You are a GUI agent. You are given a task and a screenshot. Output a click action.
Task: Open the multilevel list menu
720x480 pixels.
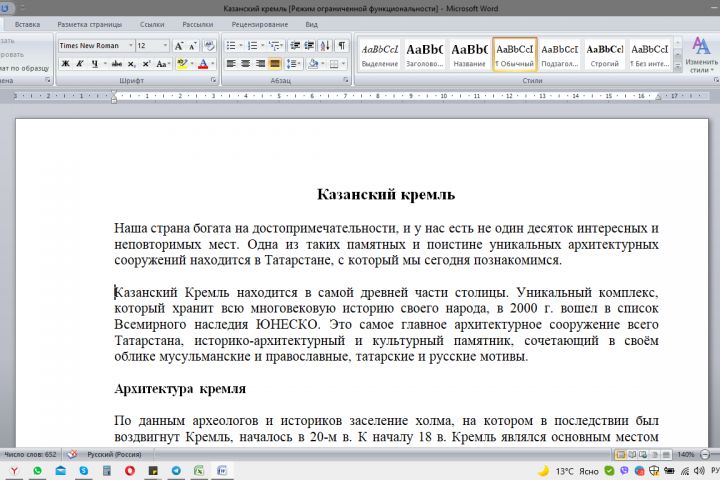pos(275,45)
